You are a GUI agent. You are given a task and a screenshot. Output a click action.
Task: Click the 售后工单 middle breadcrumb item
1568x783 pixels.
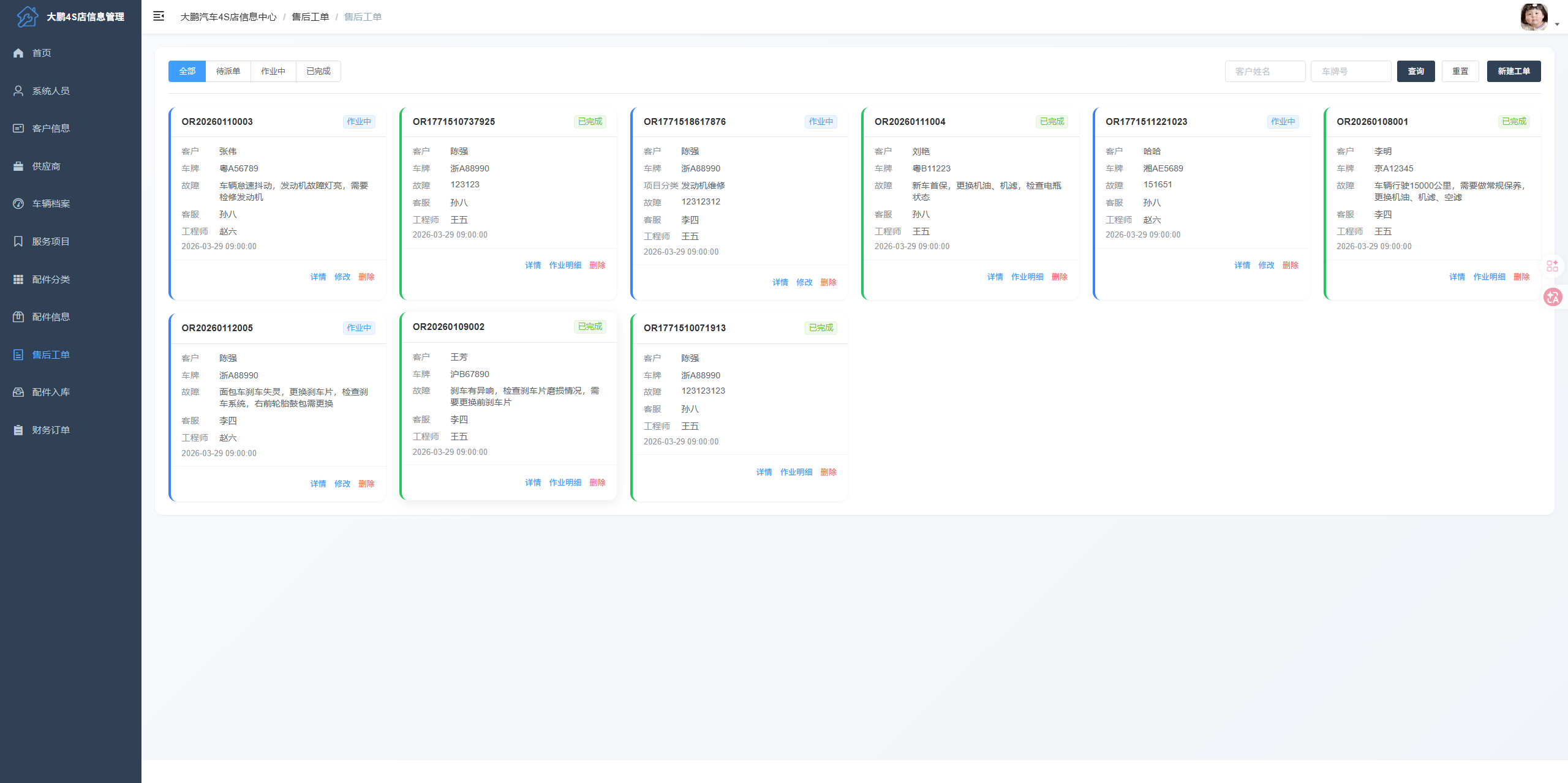tap(310, 17)
